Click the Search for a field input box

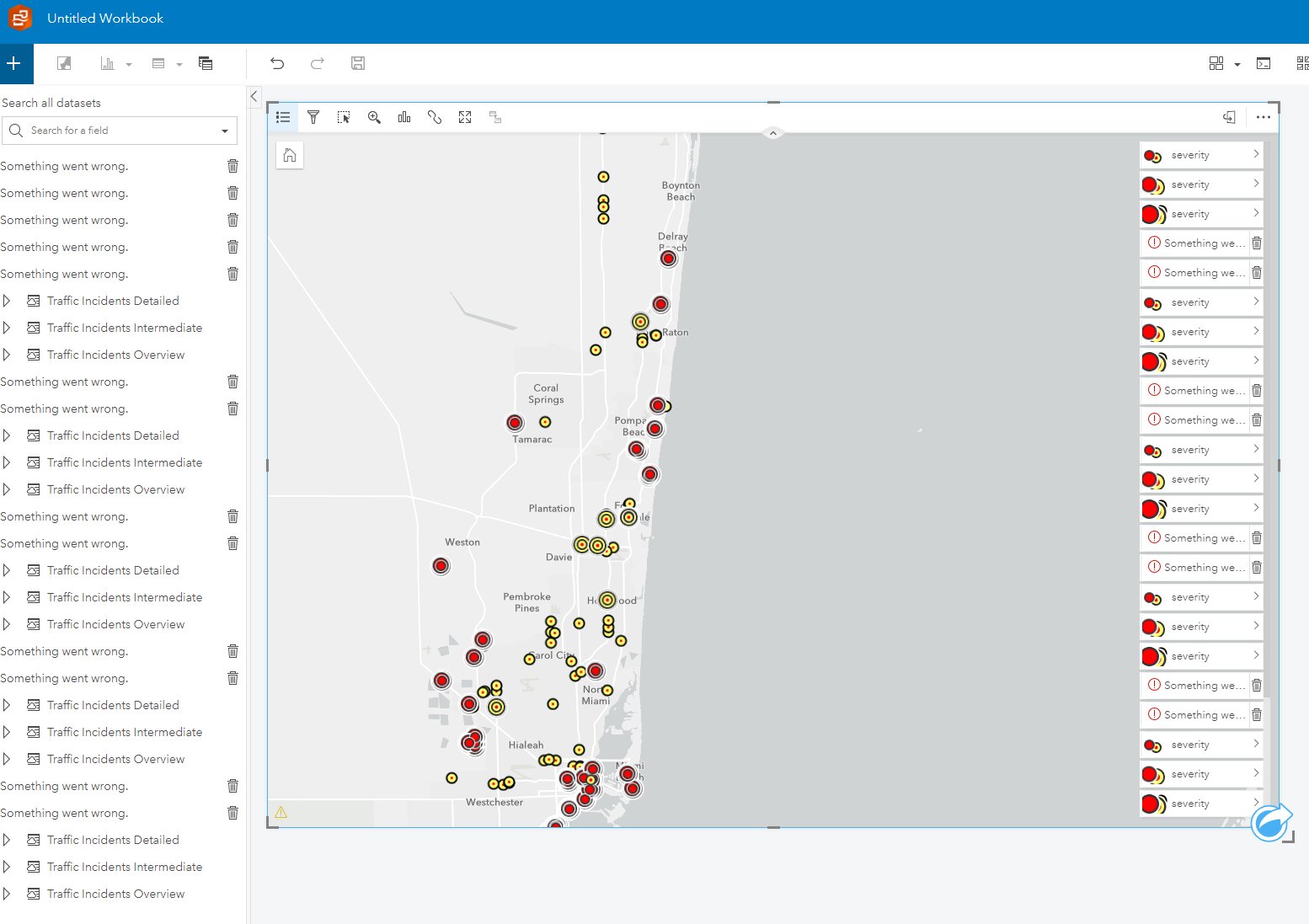click(x=118, y=131)
